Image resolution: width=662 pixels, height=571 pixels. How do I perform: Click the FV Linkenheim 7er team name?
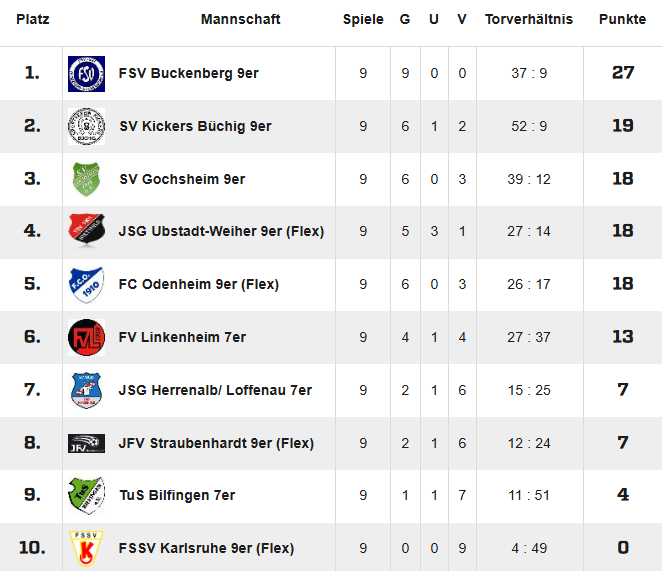[x=182, y=337]
